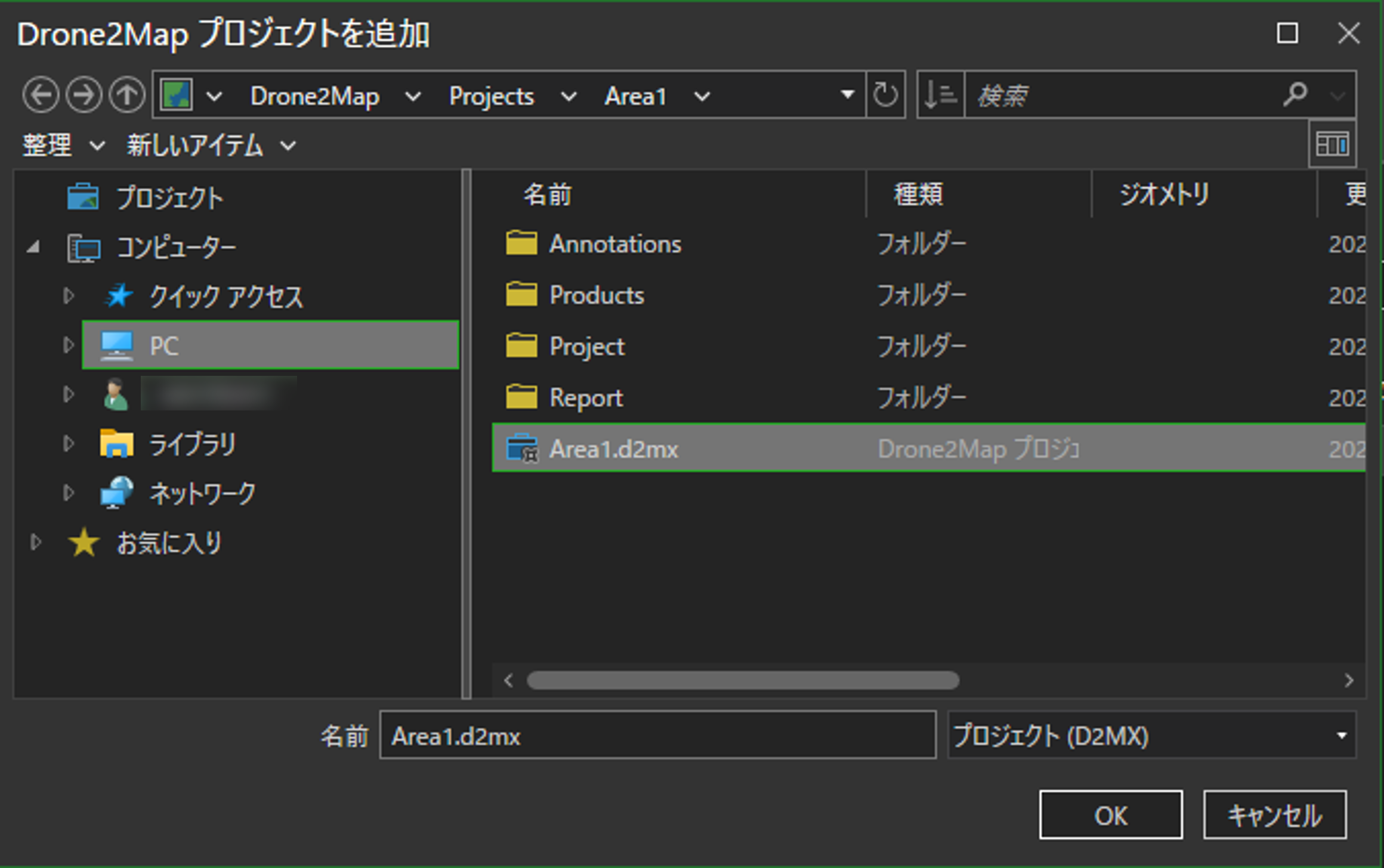
Task: Open the Projects path chevron dropdown
Action: [x=569, y=96]
